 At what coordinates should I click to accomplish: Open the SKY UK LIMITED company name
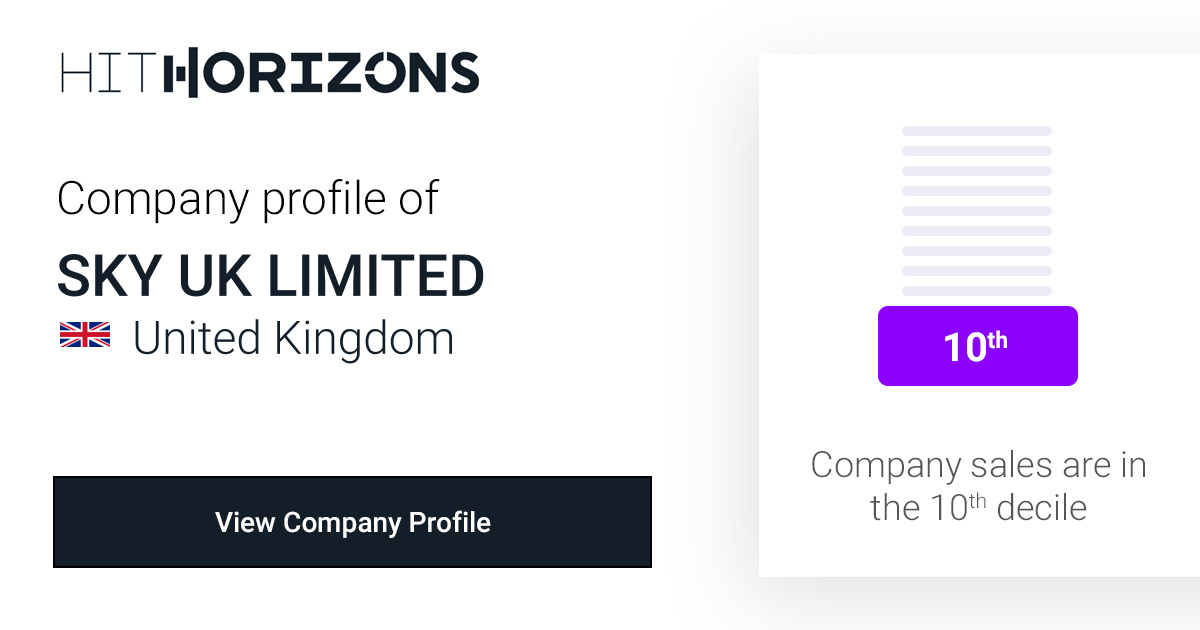270,276
